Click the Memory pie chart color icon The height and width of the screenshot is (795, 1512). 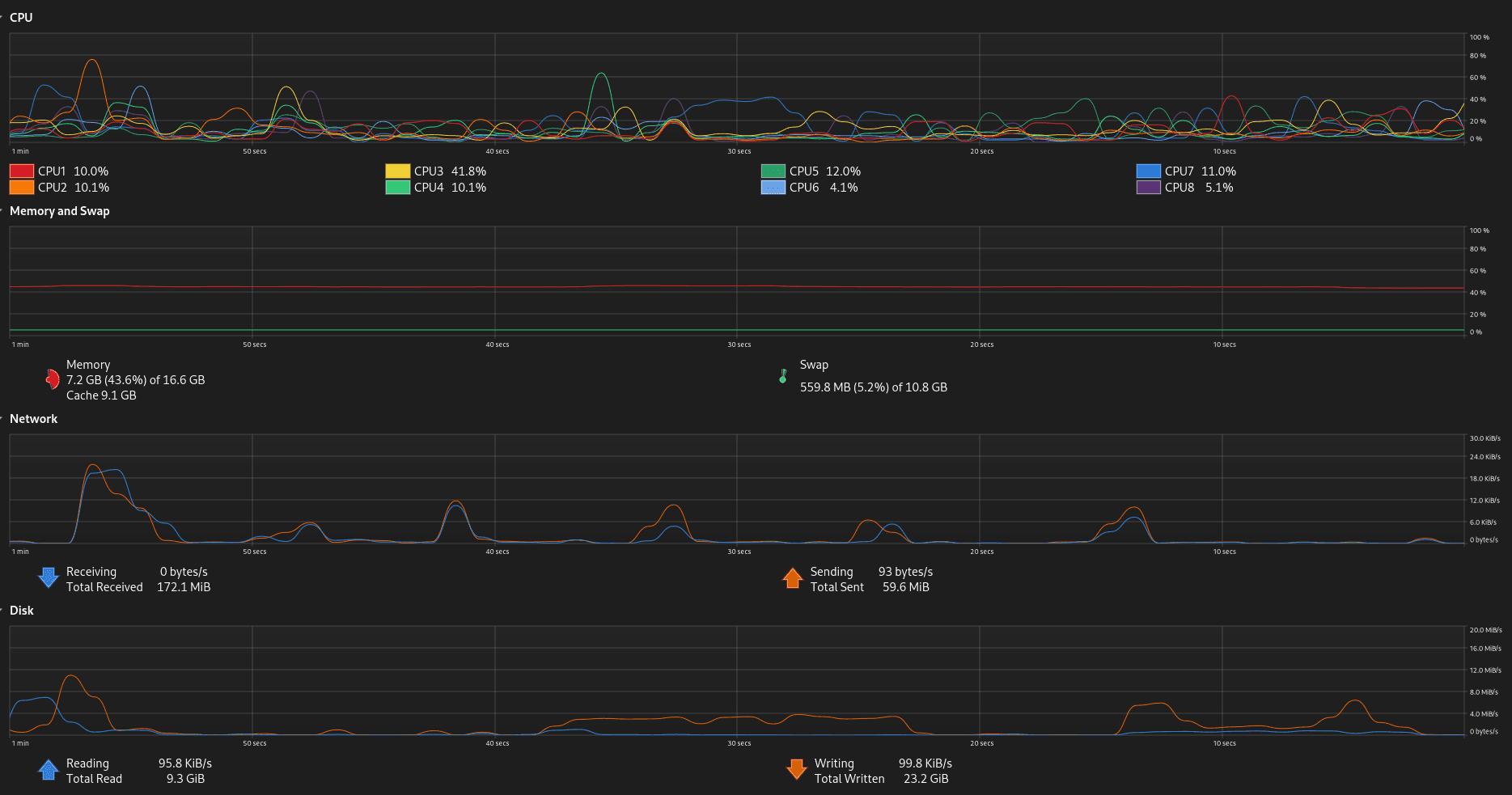[53, 379]
